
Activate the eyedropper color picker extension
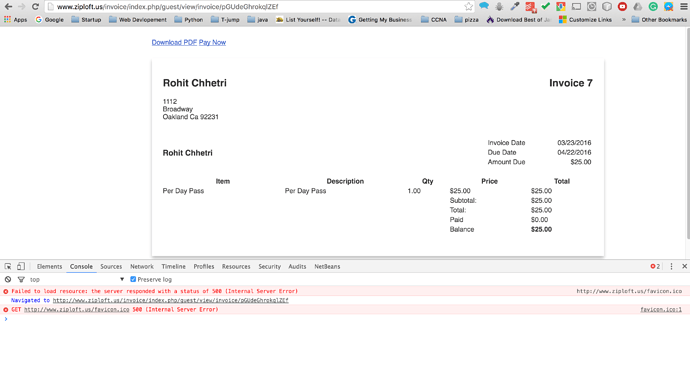[514, 7]
